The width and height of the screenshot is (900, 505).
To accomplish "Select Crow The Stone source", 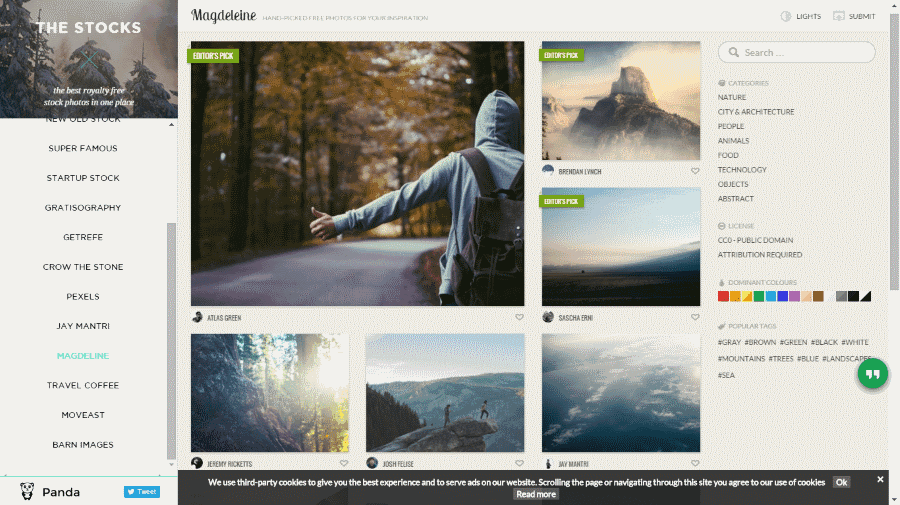I will pyautogui.click(x=83, y=267).
